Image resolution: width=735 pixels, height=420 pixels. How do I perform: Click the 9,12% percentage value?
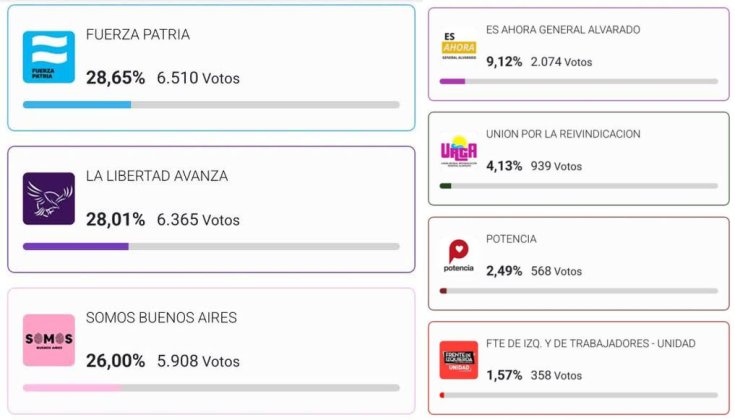[504, 61]
